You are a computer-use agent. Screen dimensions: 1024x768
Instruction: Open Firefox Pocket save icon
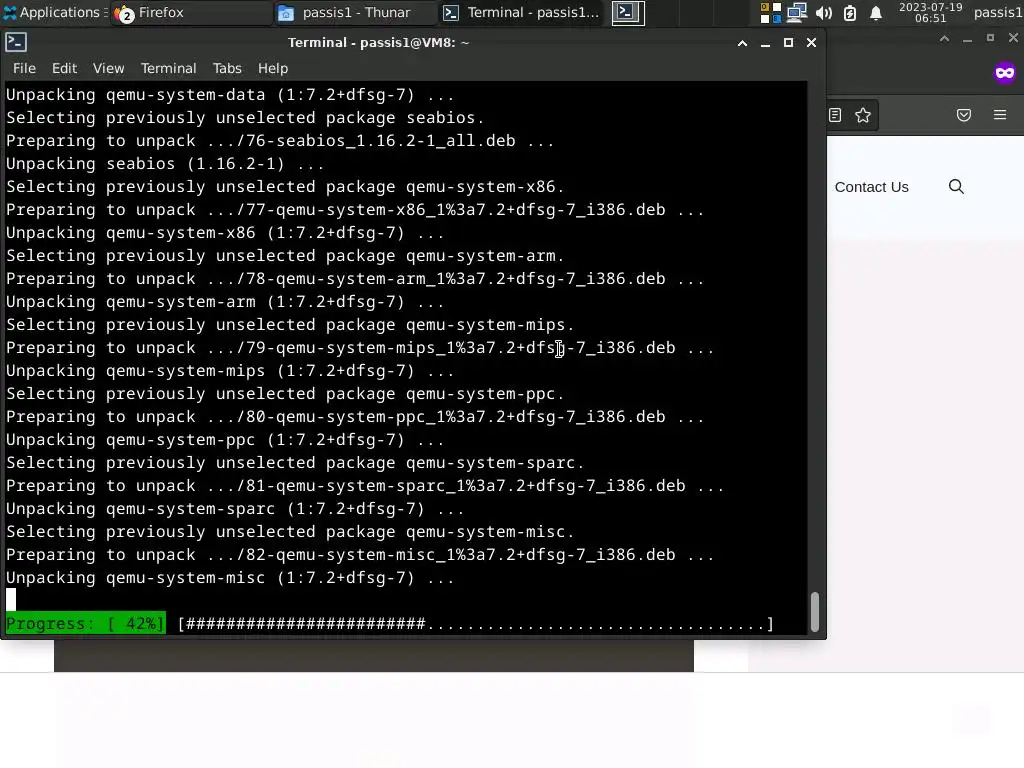point(964,116)
